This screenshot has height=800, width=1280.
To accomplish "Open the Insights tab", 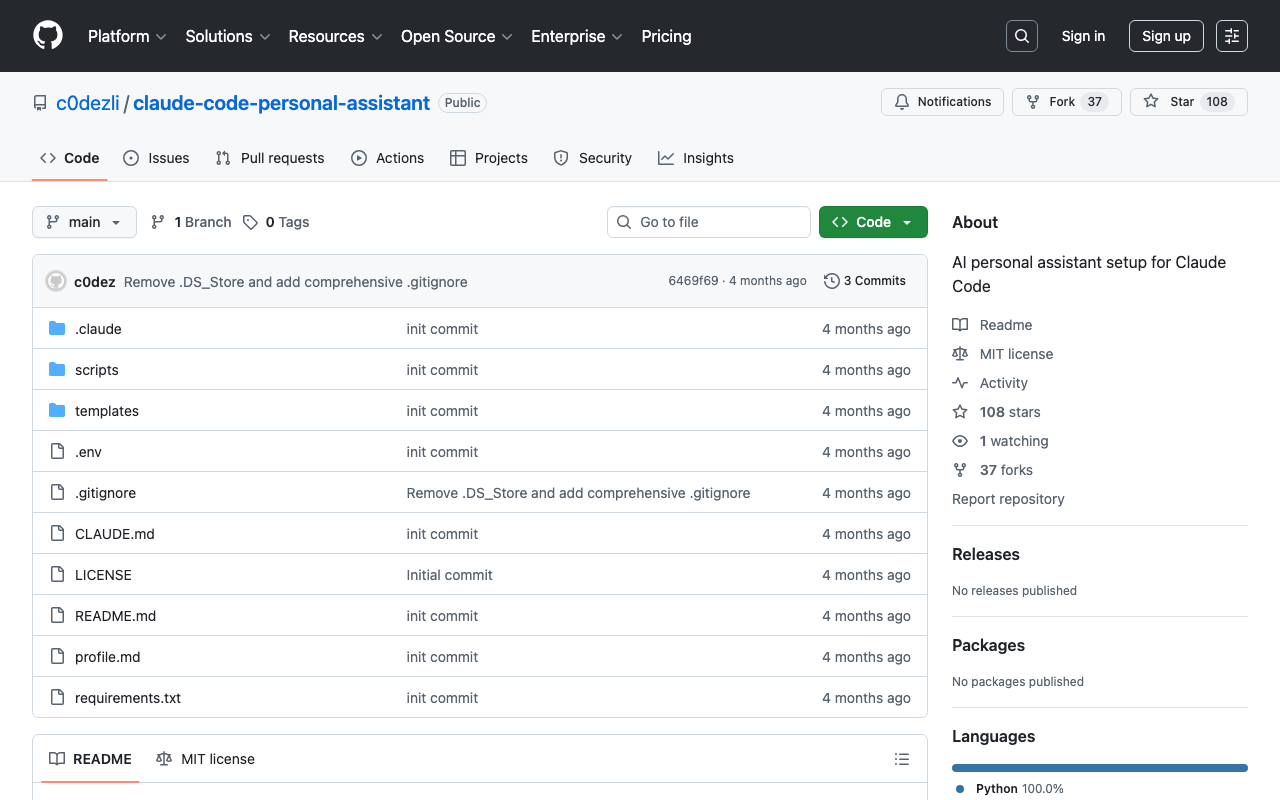I will [696, 158].
